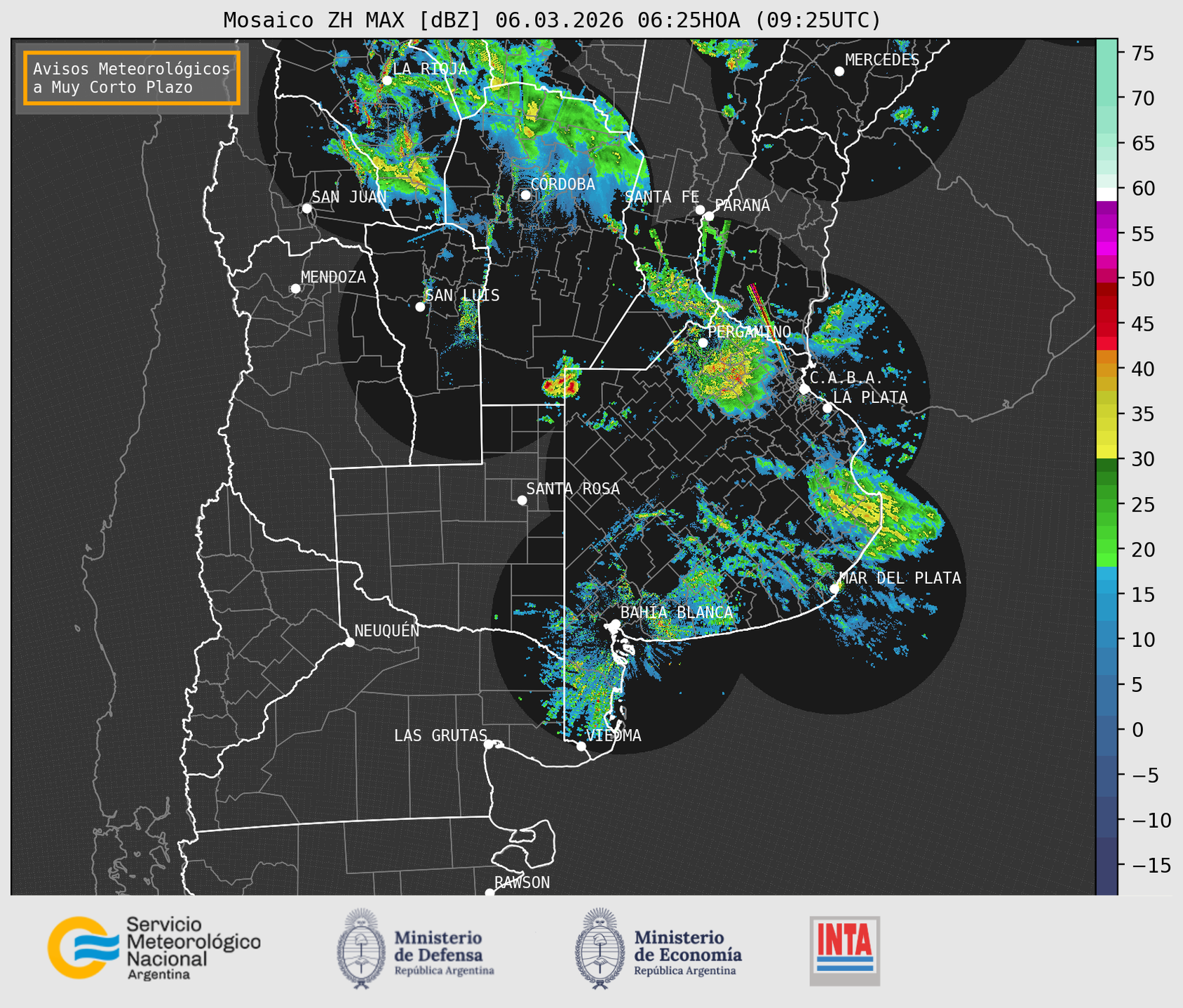Click the 'MAR DEL PLATA' label text
Image resolution: width=1183 pixels, height=1008 pixels.
[900, 578]
